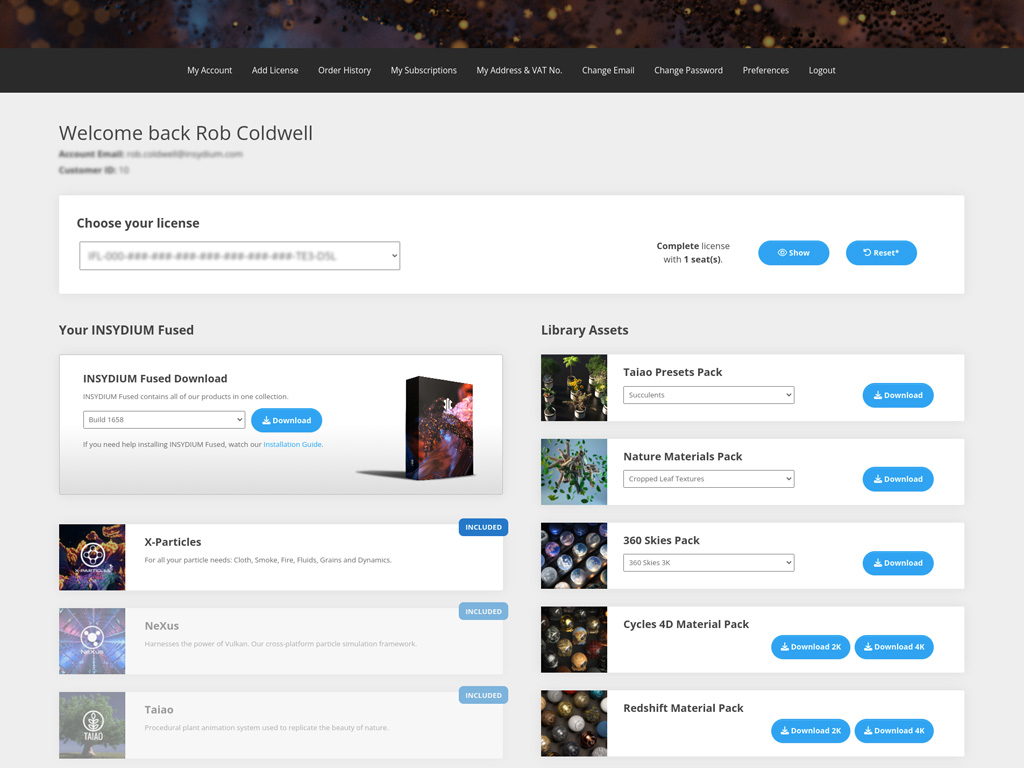Click the INSYDIUM Fused box image
This screenshot has width=1024, height=768.
(x=425, y=427)
